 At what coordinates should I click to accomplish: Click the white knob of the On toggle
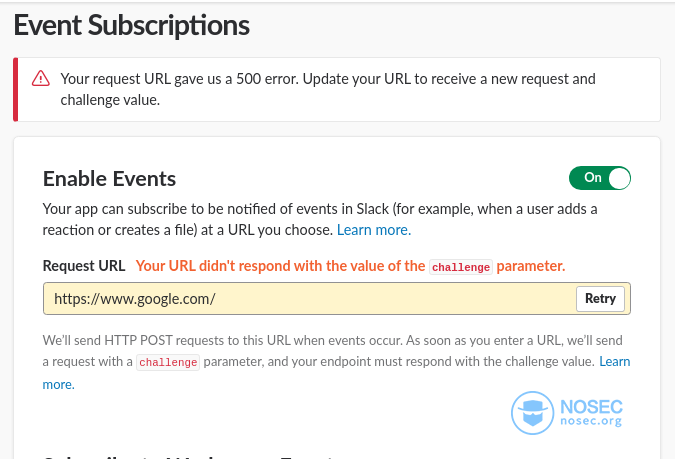[619, 178]
